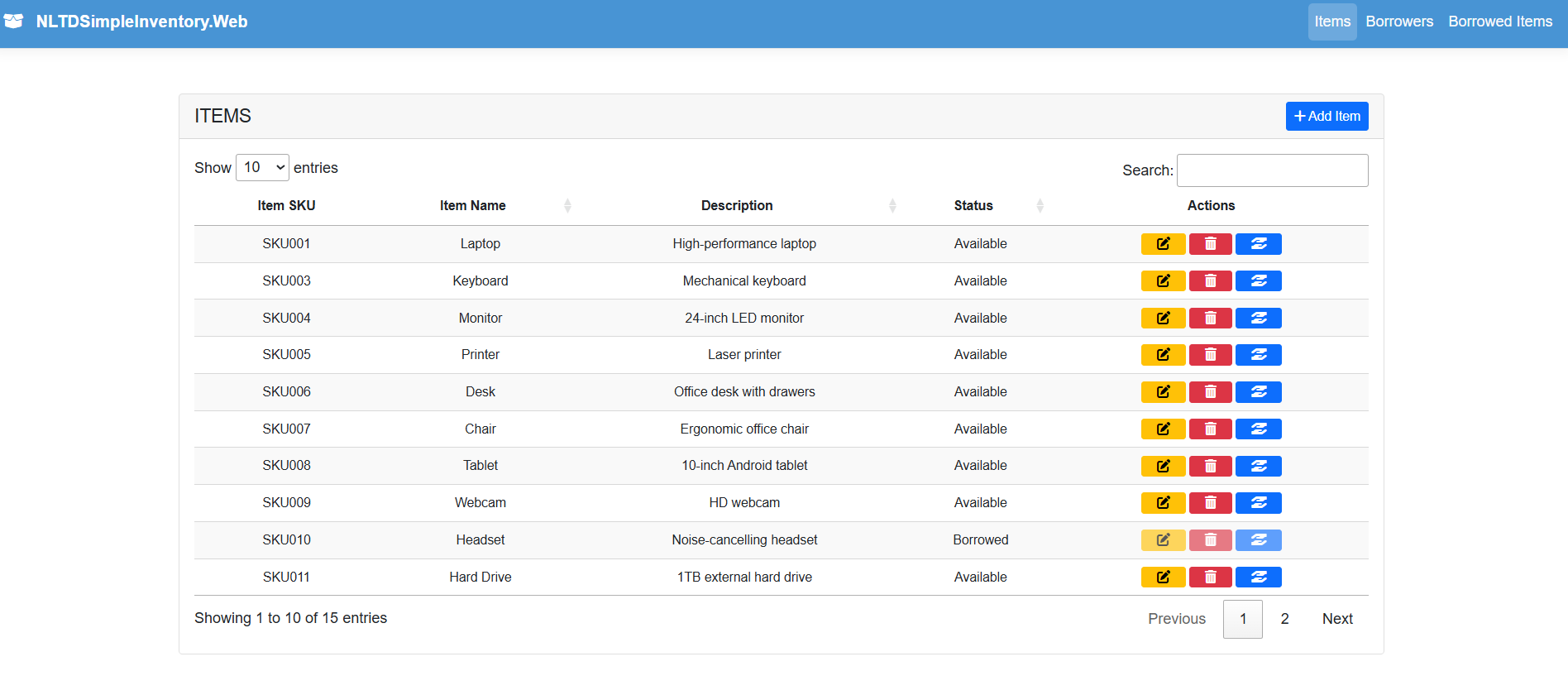The width and height of the screenshot is (1568, 695).
Task: Click the Actions column header
Action: 1211,205
